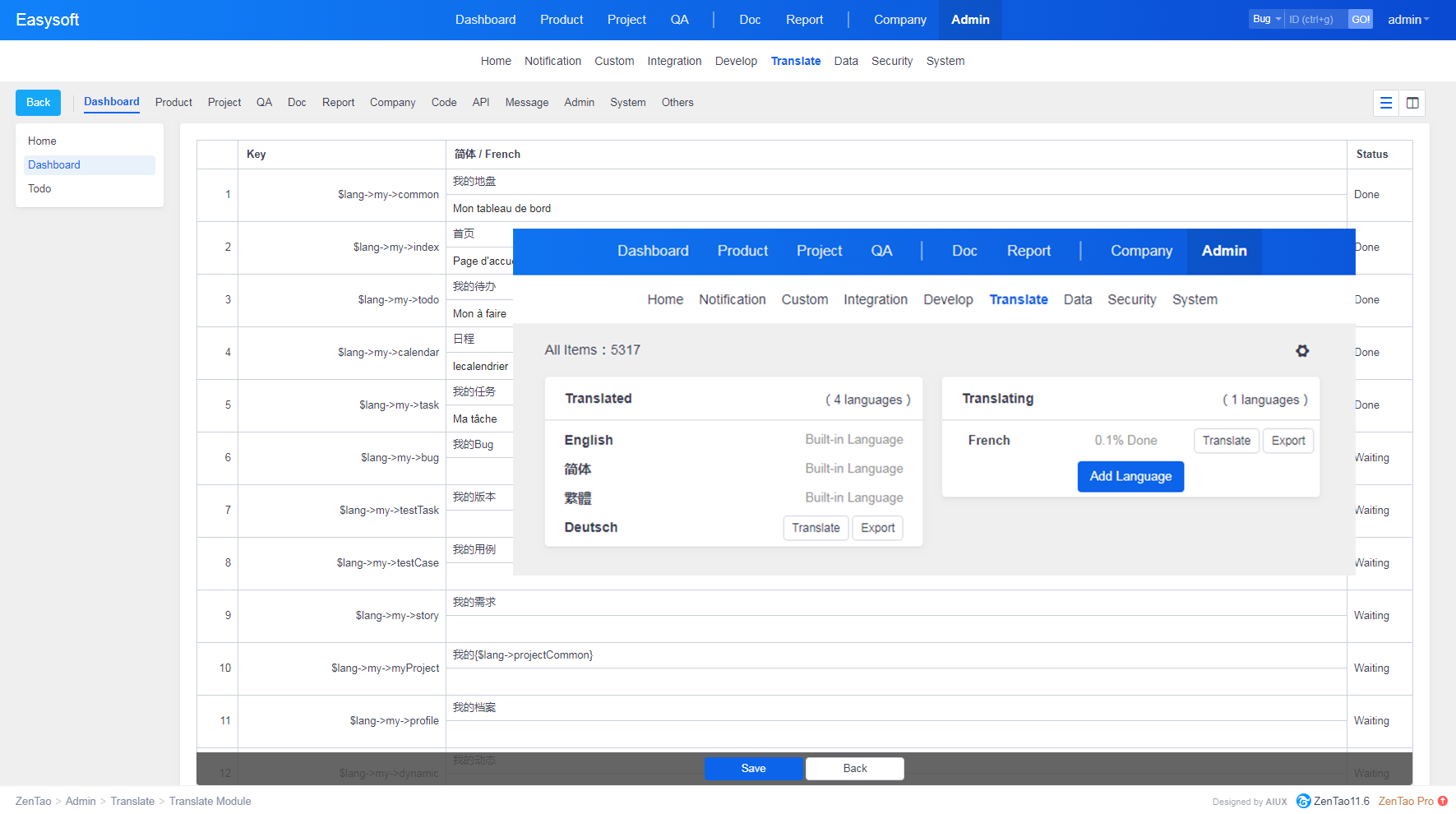Image resolution: width=1456 pixels, height=814 pixels.
Task: Click the red ZenTao Pro upgrade icon
Action: pyautogui.click(x=1443, y=801)
